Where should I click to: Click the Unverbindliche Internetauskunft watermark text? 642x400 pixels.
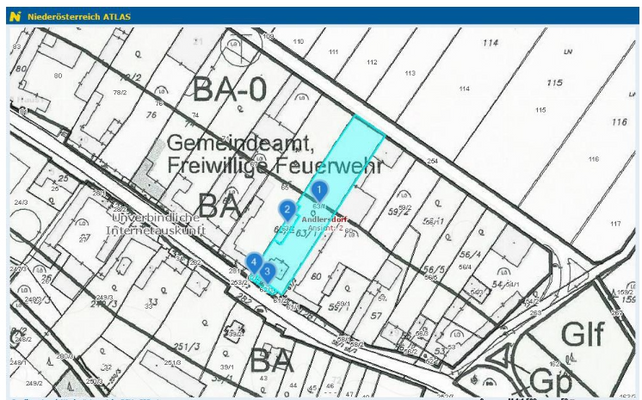tap(161, 223)
